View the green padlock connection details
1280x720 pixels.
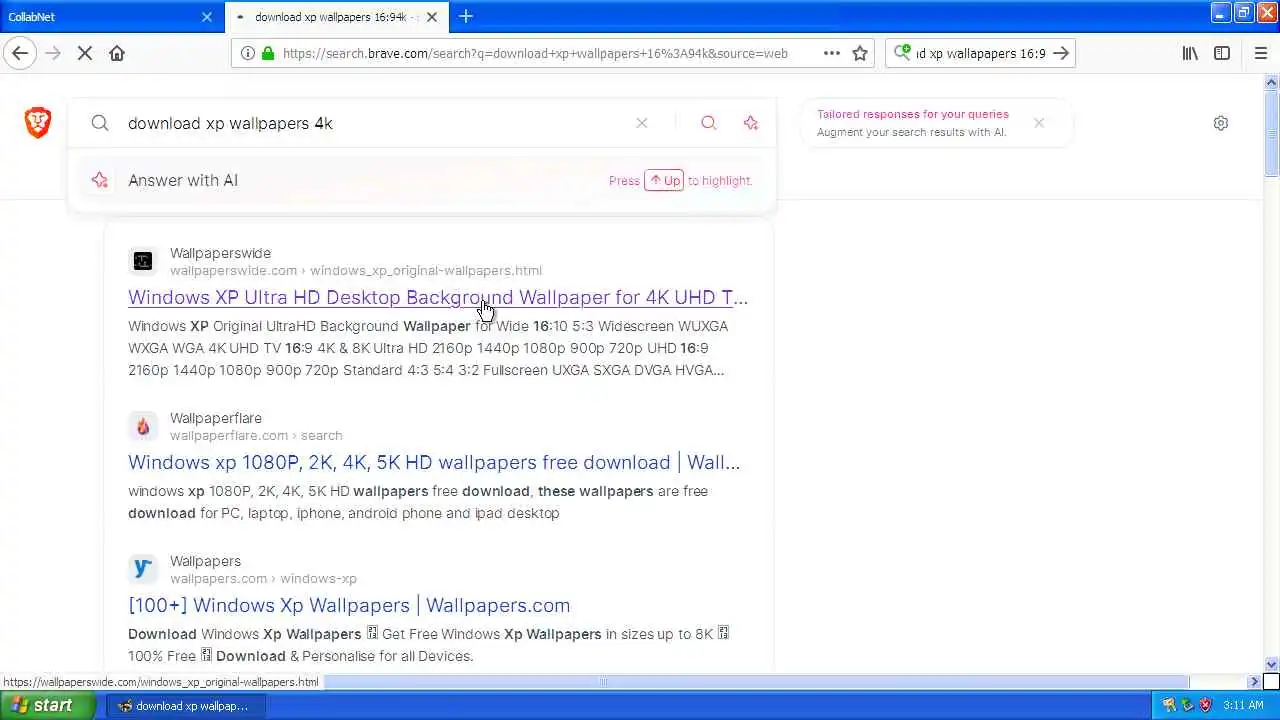268,53
